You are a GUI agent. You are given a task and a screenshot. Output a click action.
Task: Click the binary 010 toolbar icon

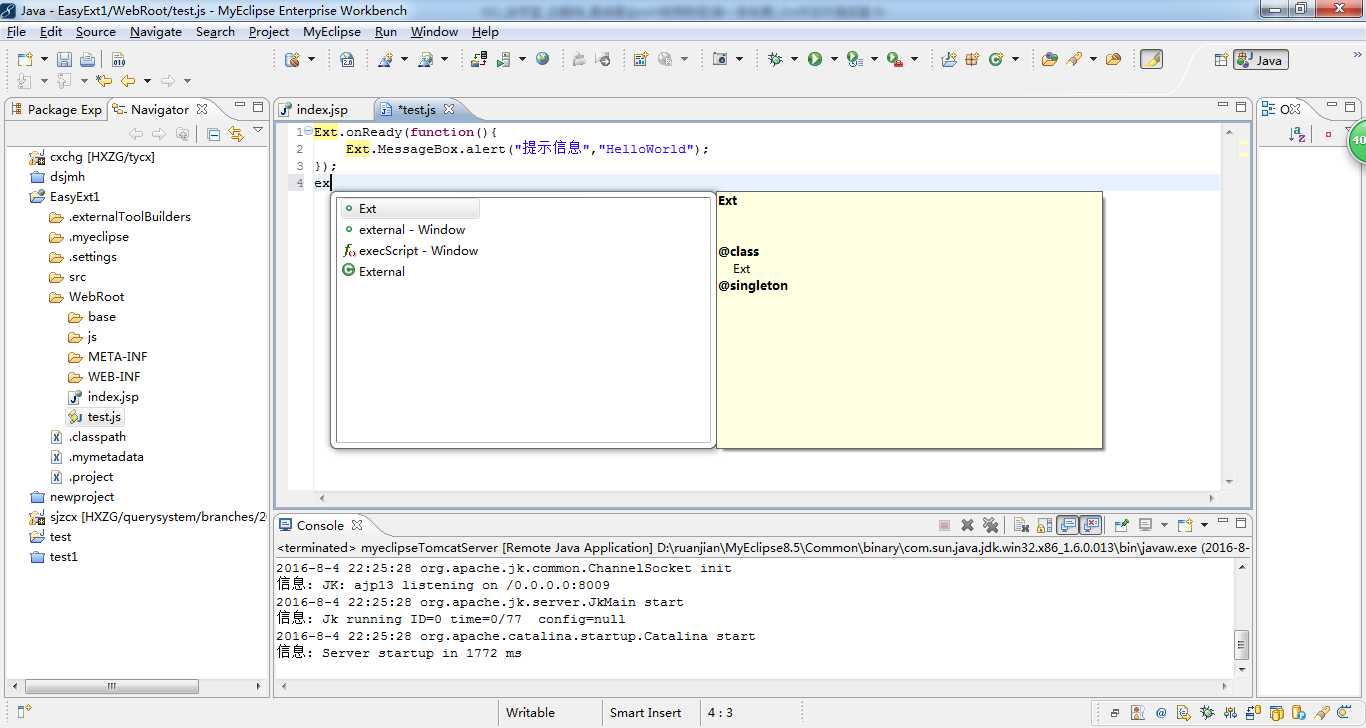(x=118, y=60)
